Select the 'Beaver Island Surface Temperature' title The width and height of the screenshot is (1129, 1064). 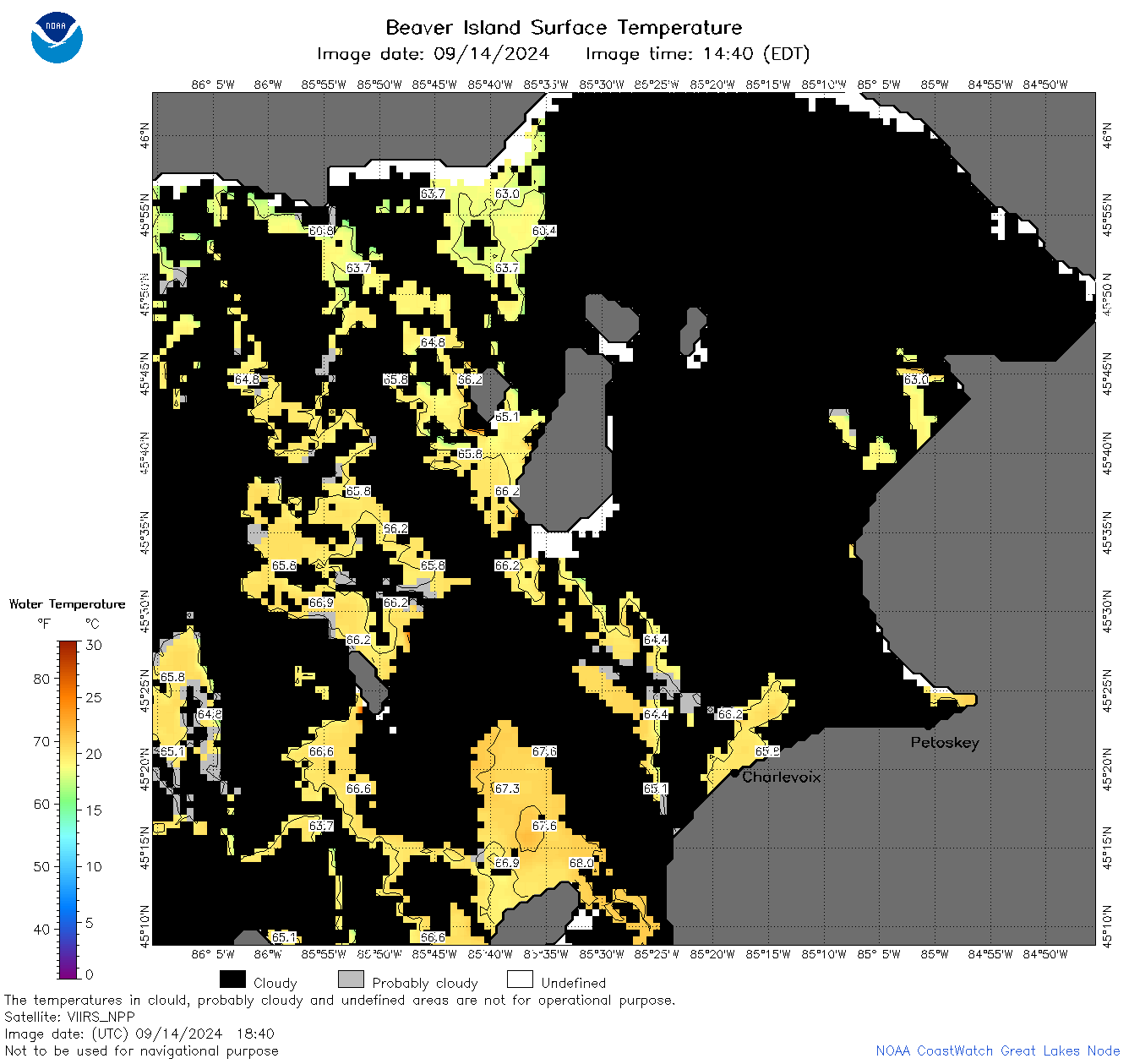pos(564,27)
